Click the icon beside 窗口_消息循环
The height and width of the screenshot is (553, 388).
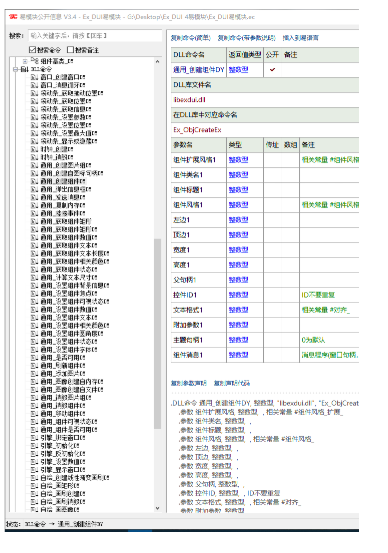click(x=34, y=85)
